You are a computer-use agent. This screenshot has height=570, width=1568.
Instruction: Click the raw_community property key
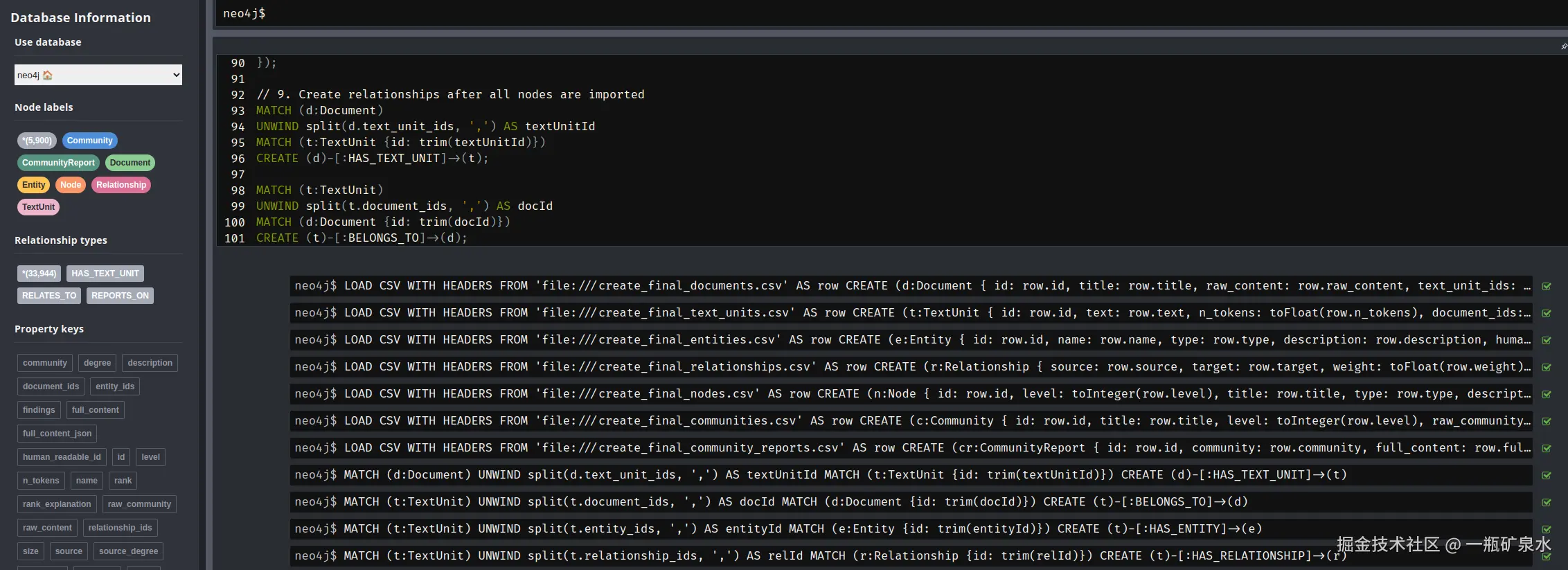[x=139, y=504]
